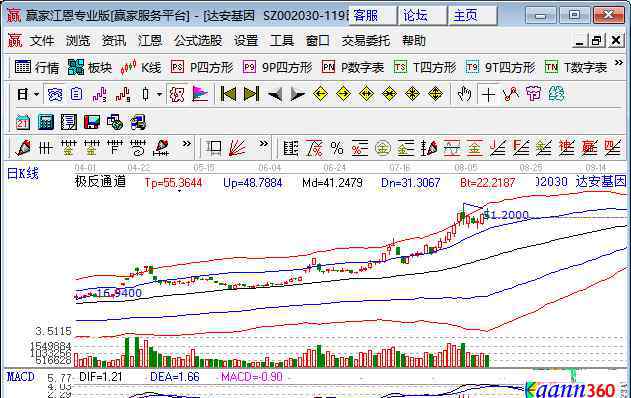
Task: Click the Md=41.2479 value
Action: click(332, 183)
